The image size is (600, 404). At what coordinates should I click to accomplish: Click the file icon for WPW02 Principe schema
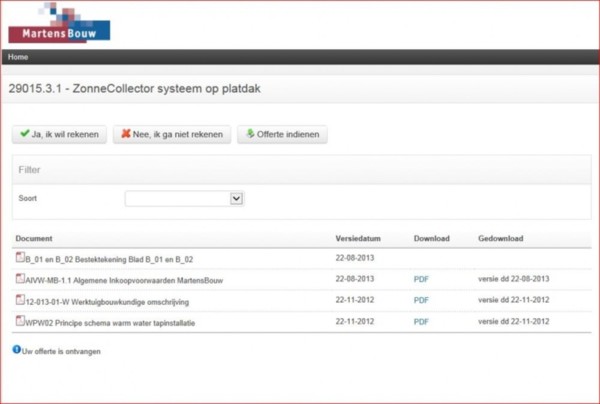pyautogui.click(x=19, y=321)
